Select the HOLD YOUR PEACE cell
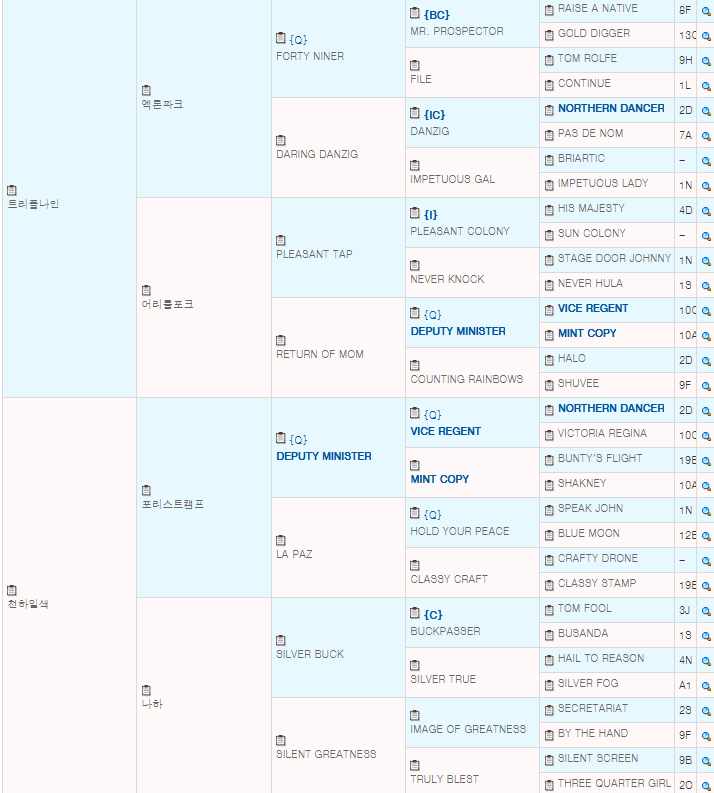 (x=472, y=522)
